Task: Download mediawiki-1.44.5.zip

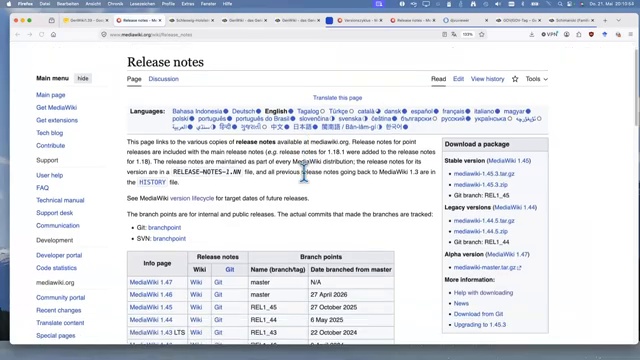Action: click(x=481, y=231)
